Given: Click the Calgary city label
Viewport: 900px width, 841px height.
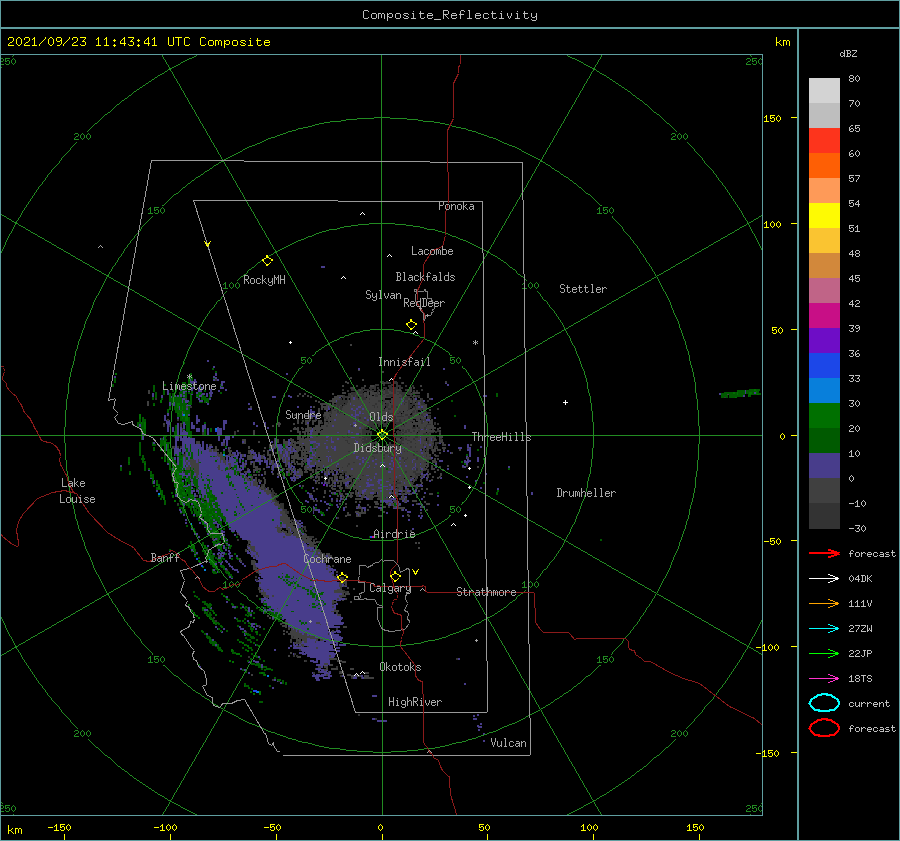Looking at the screenshot, I should (390, 588).
